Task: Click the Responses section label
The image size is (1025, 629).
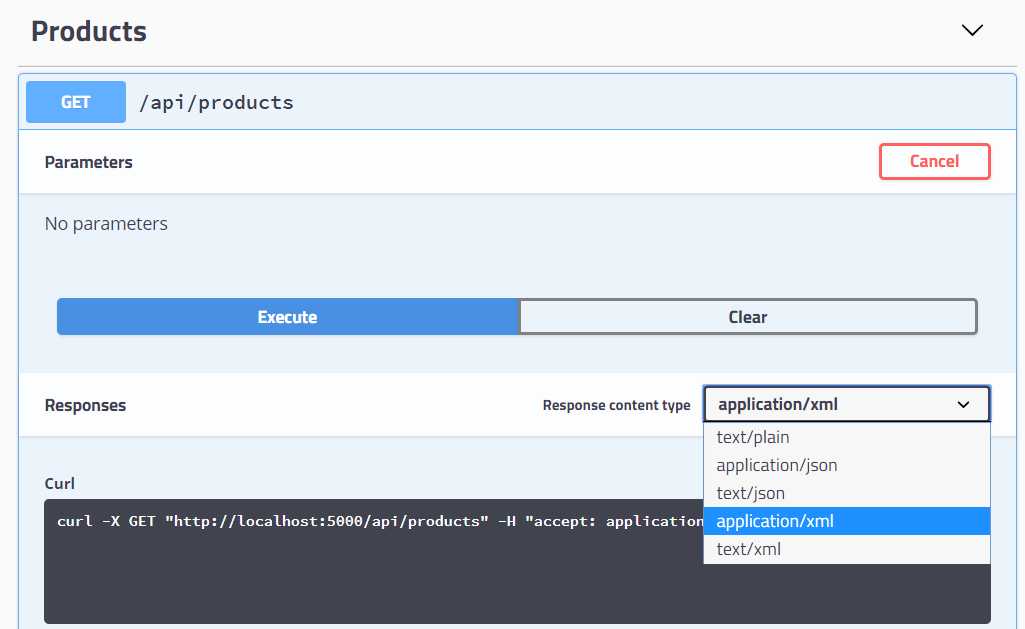Action: [85, 405]
